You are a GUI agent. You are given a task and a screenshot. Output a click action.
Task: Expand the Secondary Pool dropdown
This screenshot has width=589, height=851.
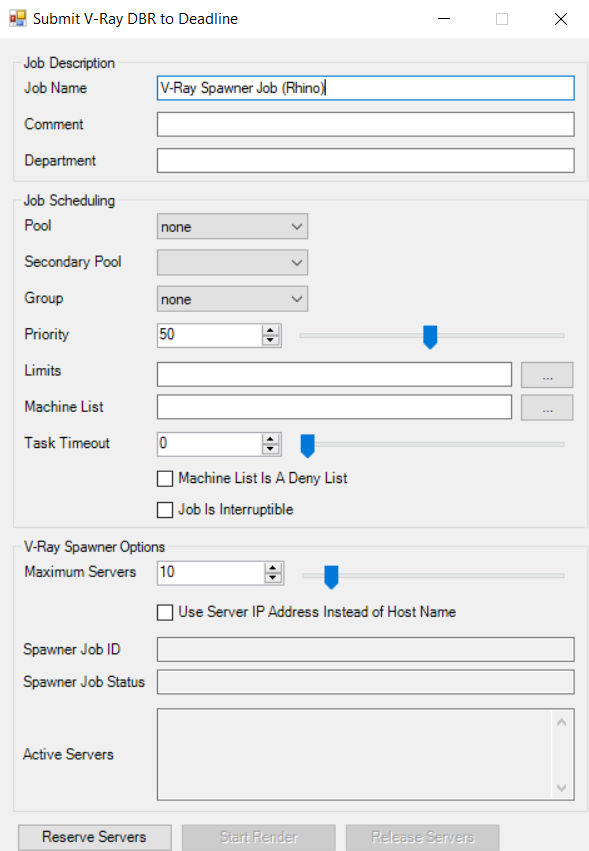click(232, 263)
